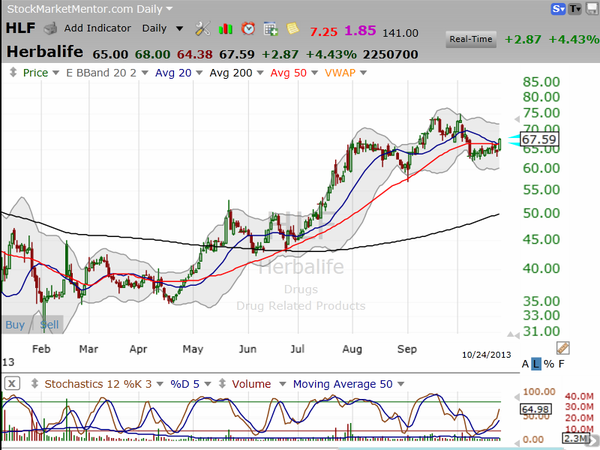Image resolution: width=600 pixels, height=450 pixels.
Task: Click the Herbalife company name
Action: (x=45, y=52)
